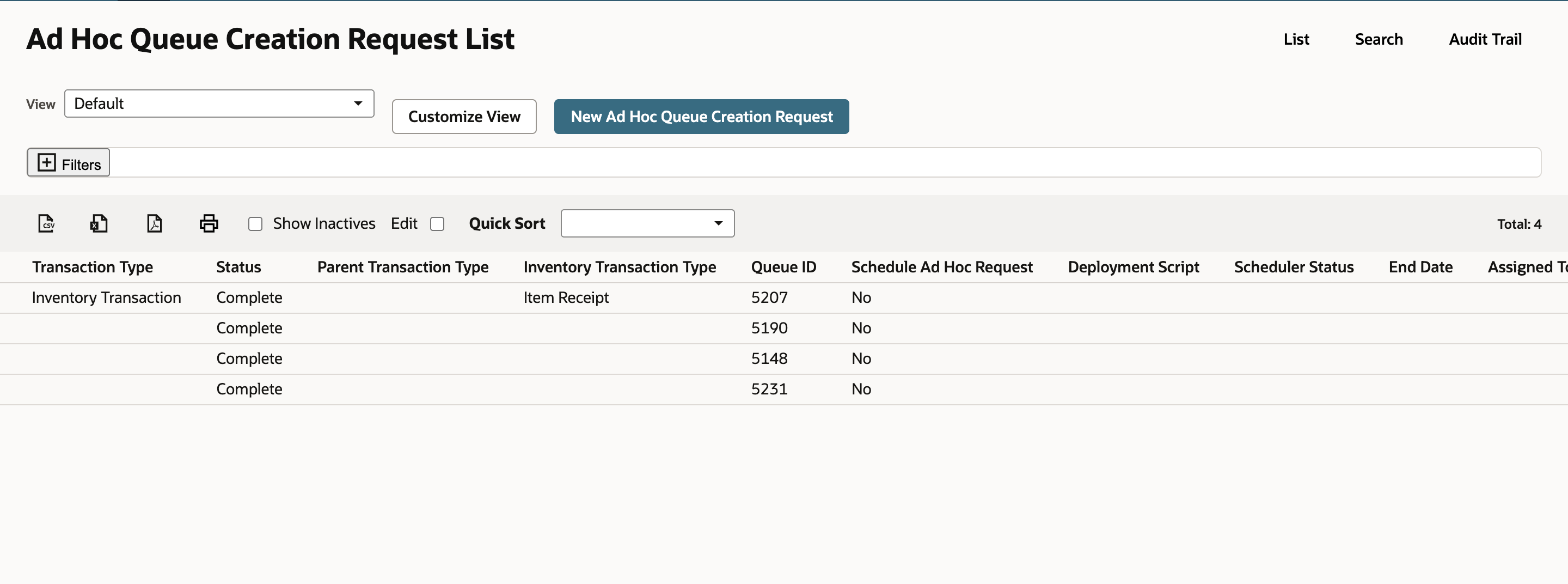Click the Customize View button
The height and width of the screenshot is (584, 1568).
[464, 117]
